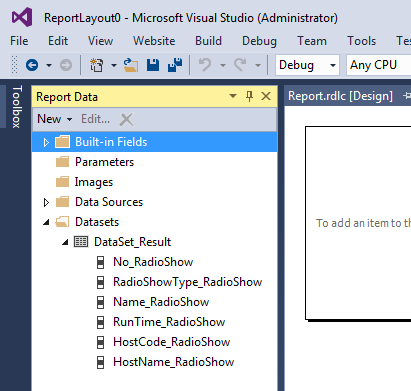Open the Tools menu
Image resolution: width=411 pixels, height=391 pixels.
(x=362, y=41)
